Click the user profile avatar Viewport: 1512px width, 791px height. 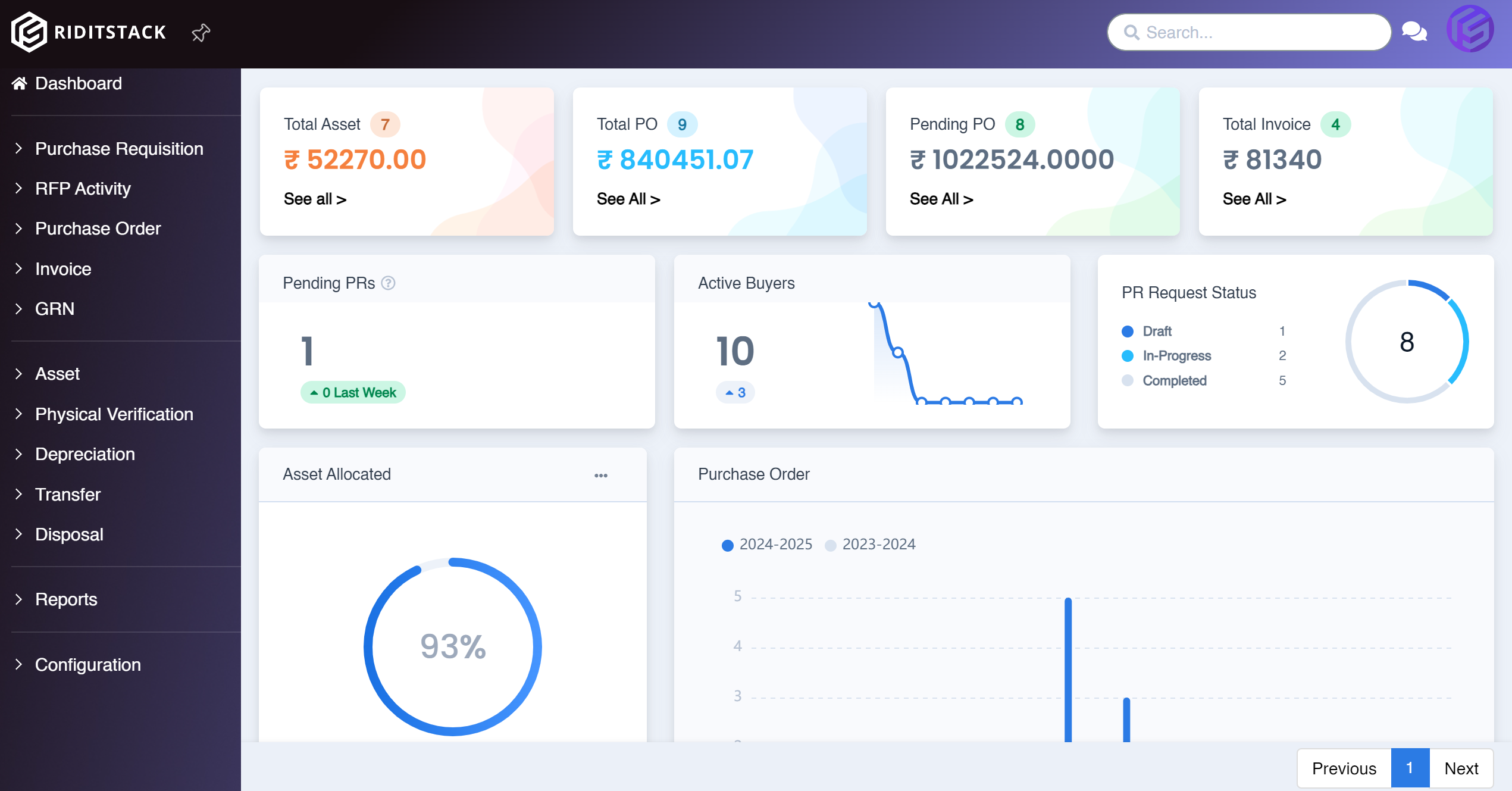pos(1470,30)
